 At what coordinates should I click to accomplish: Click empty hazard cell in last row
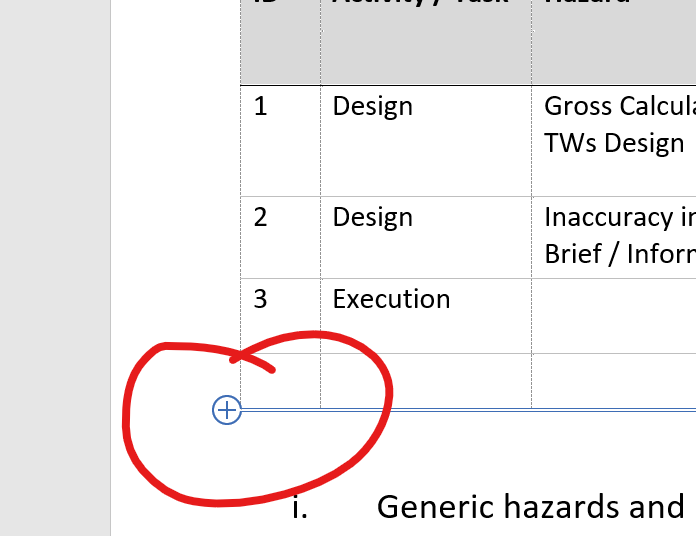coord(612,380)
